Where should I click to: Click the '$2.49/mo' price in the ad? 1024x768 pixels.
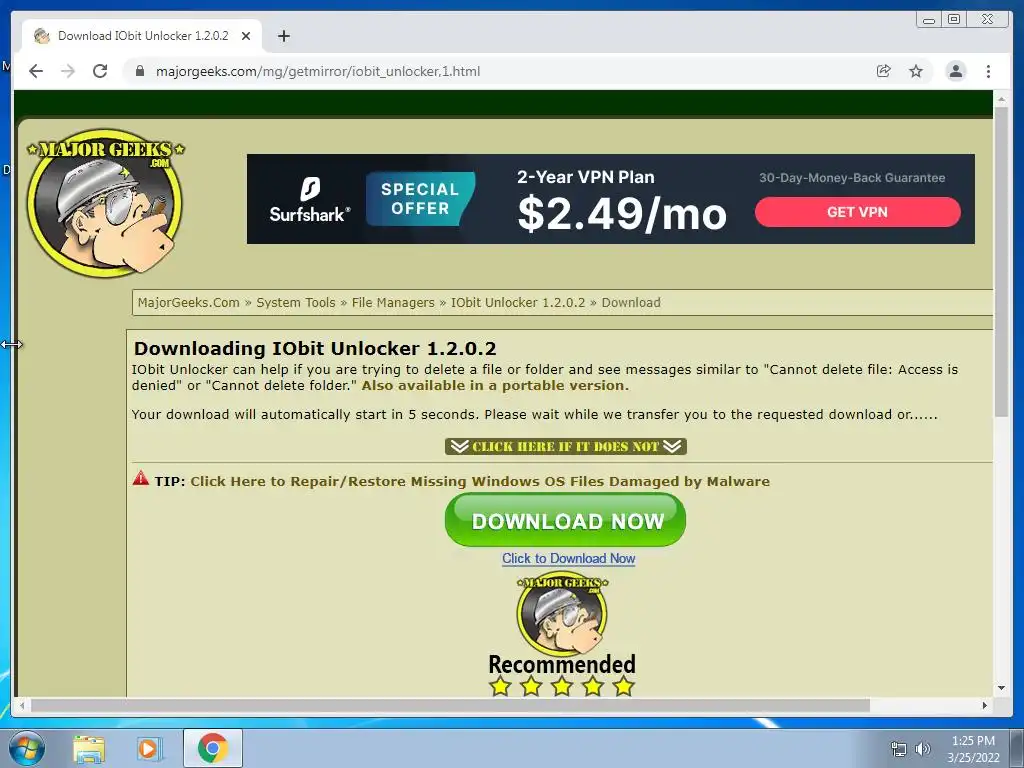click(x=622, y=214)
